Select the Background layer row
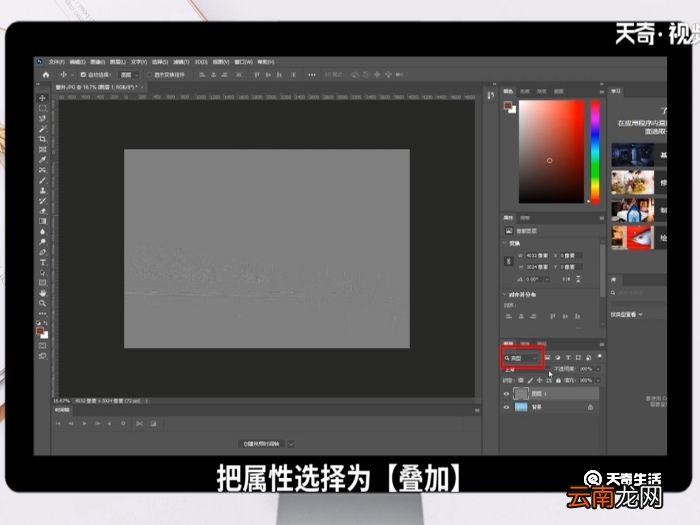Image resolution: width=700 pixels, height=525 pixels. pyautogui.click(x=551, y=407)
